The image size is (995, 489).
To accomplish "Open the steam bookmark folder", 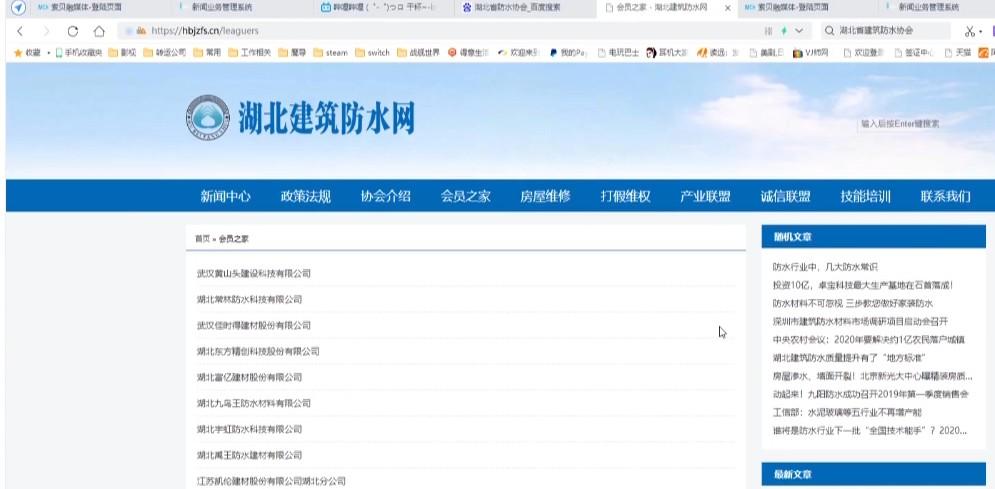I will click(x=329, y=52).
